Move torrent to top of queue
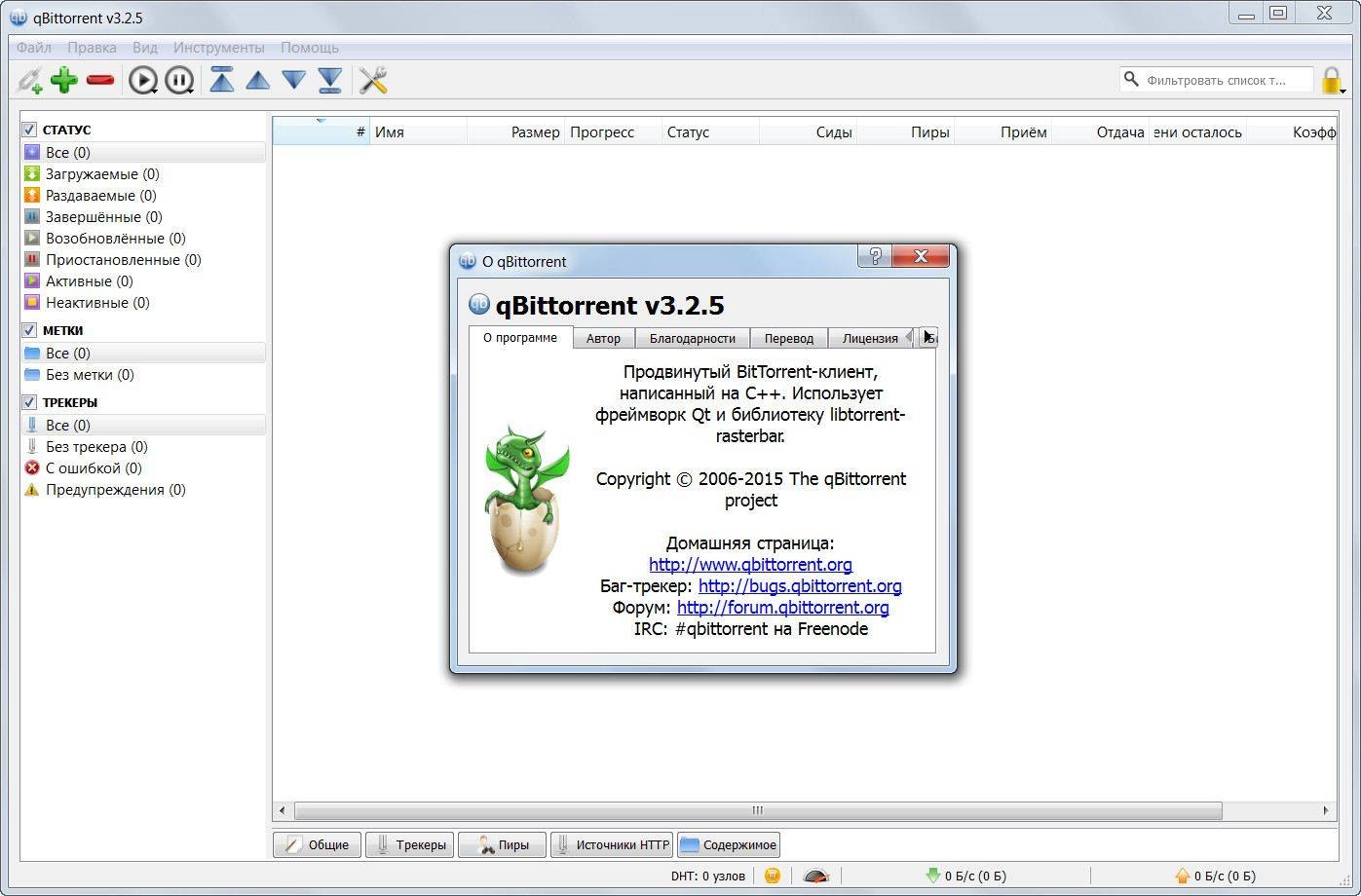The height and width of the screenshot is (896, 1361). [x=222, y=80]
